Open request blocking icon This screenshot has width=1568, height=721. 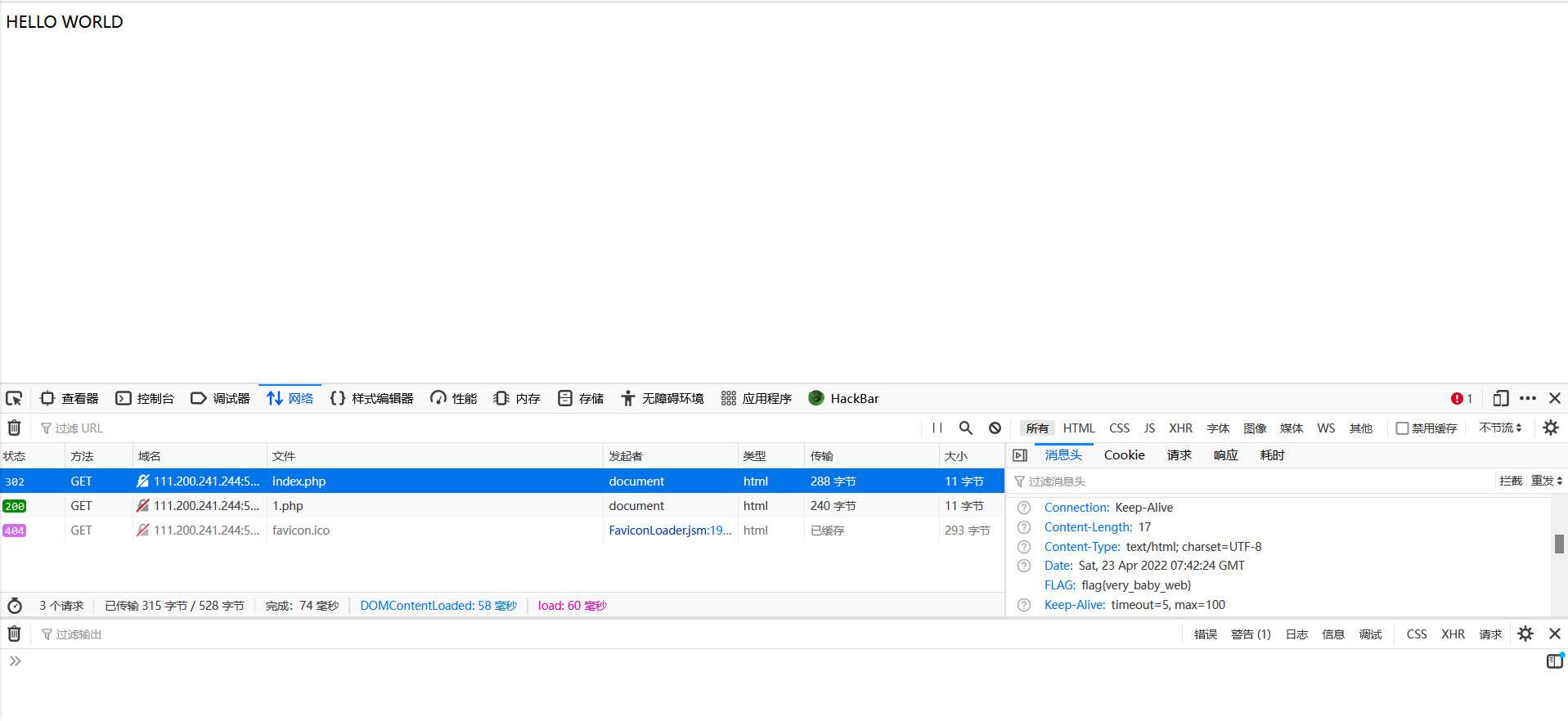pyautogui.click(x=995, y=428)
